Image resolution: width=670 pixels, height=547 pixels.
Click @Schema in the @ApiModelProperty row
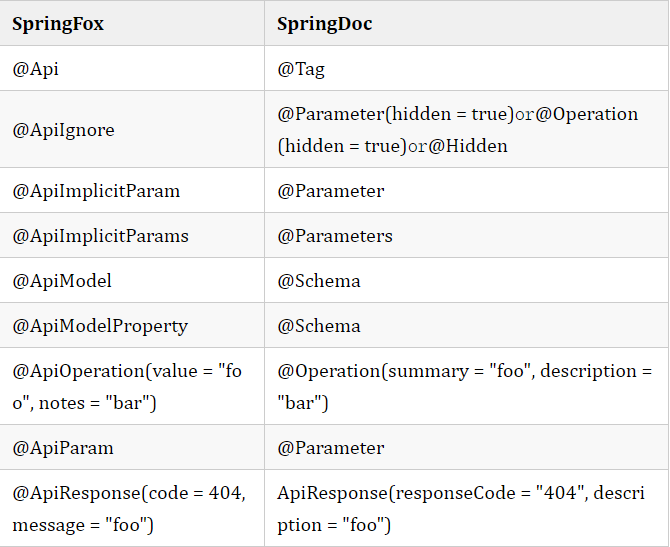[319, 325]
